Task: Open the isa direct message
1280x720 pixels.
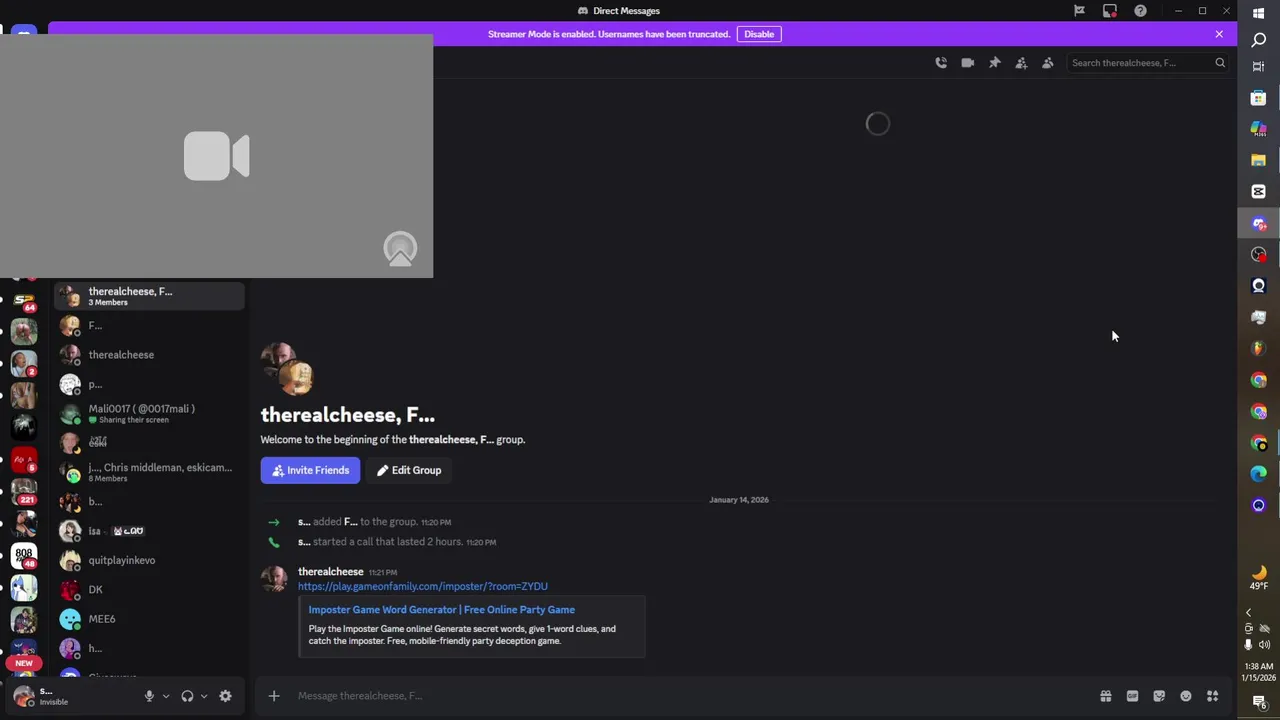Action: tap(149, 531)
